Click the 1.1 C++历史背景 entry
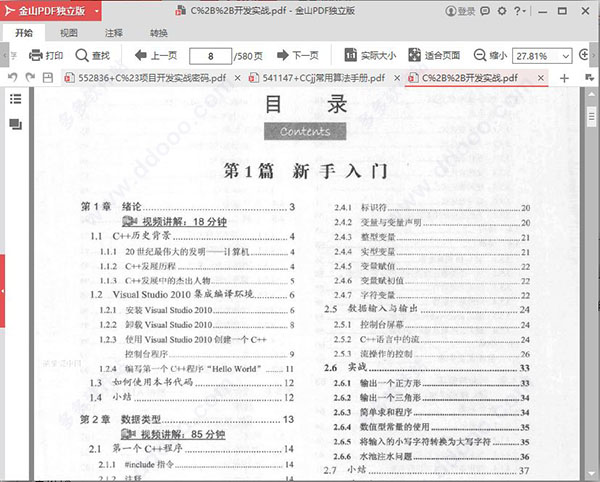Viewport: 600px width, 482px height. tap(192, 236)
